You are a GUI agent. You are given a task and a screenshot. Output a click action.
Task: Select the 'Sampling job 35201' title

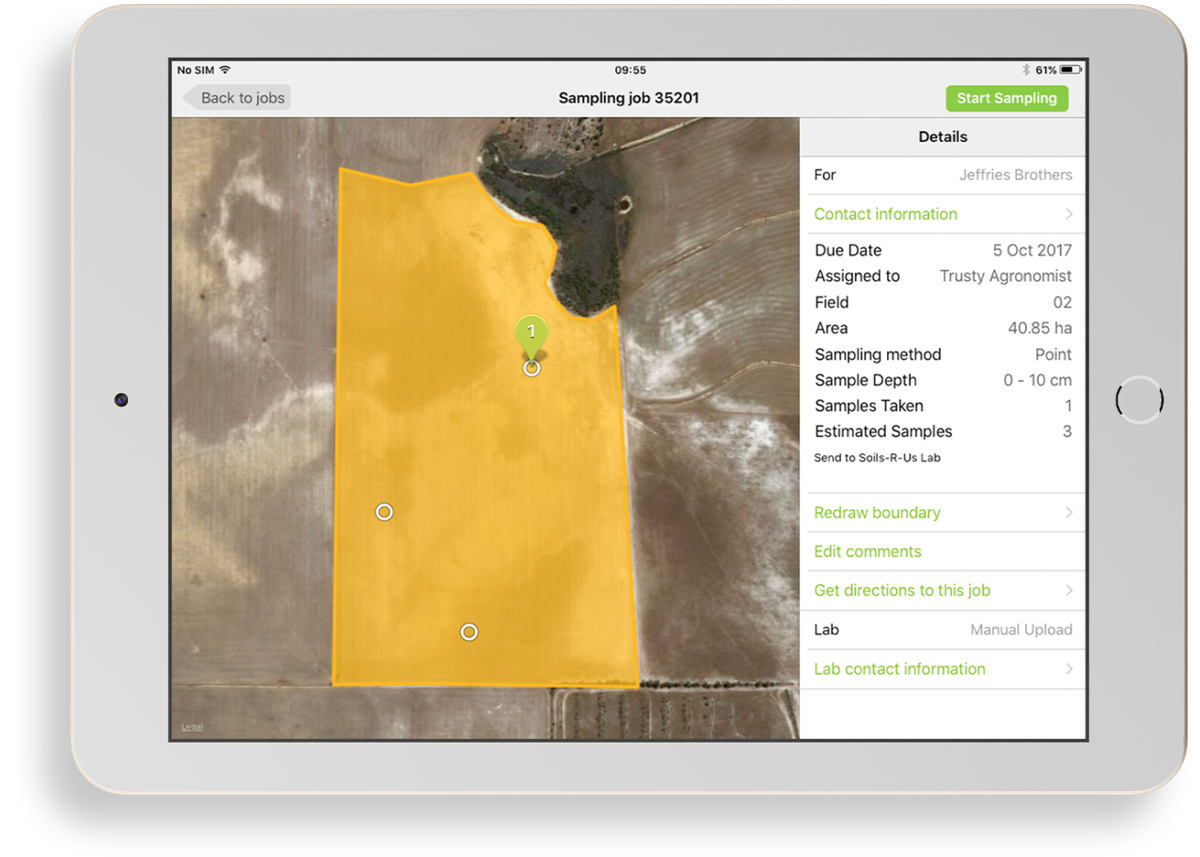(x=629, y=98)
